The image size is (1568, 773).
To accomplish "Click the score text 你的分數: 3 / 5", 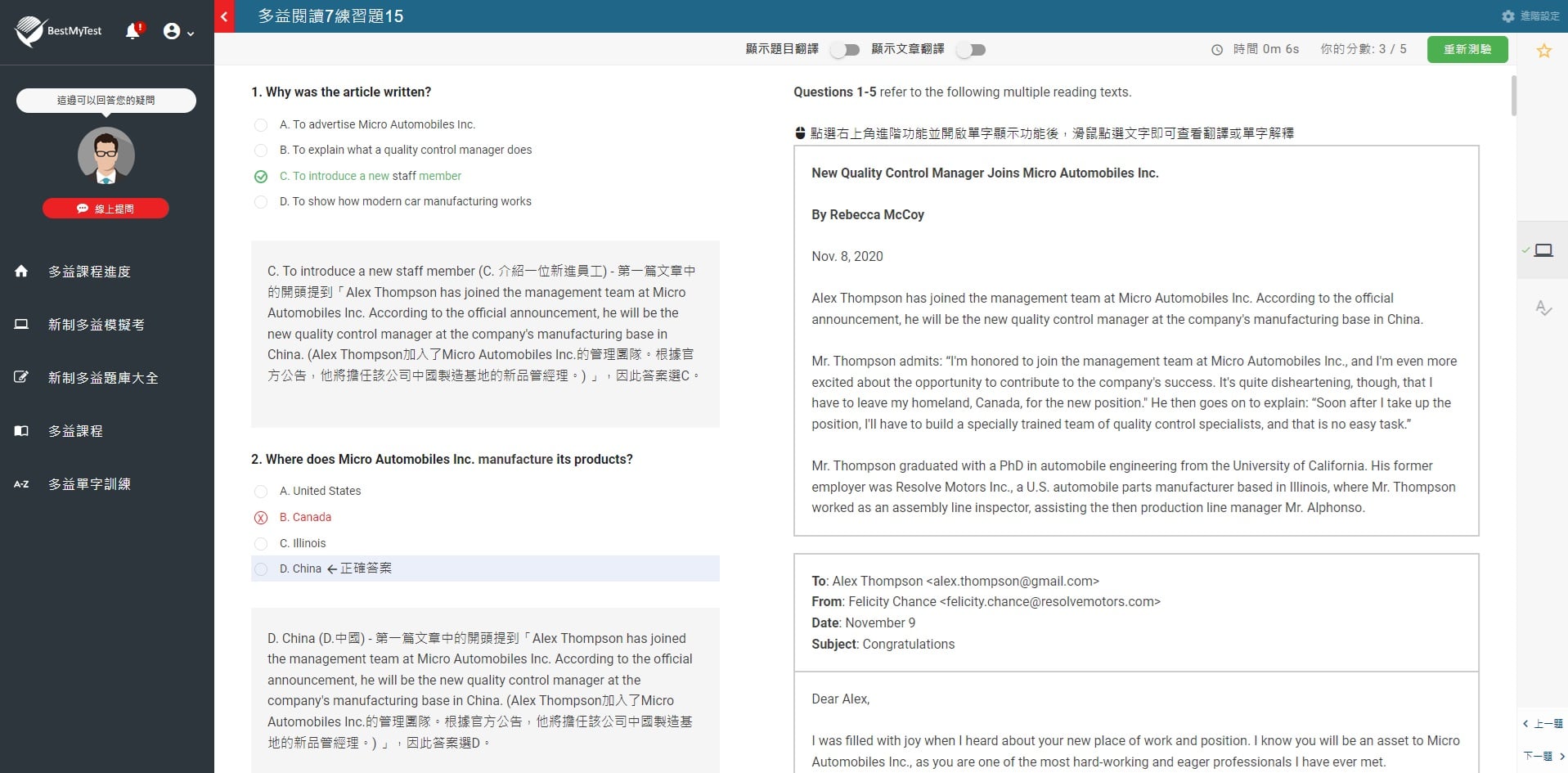I will click(1364, 49).
